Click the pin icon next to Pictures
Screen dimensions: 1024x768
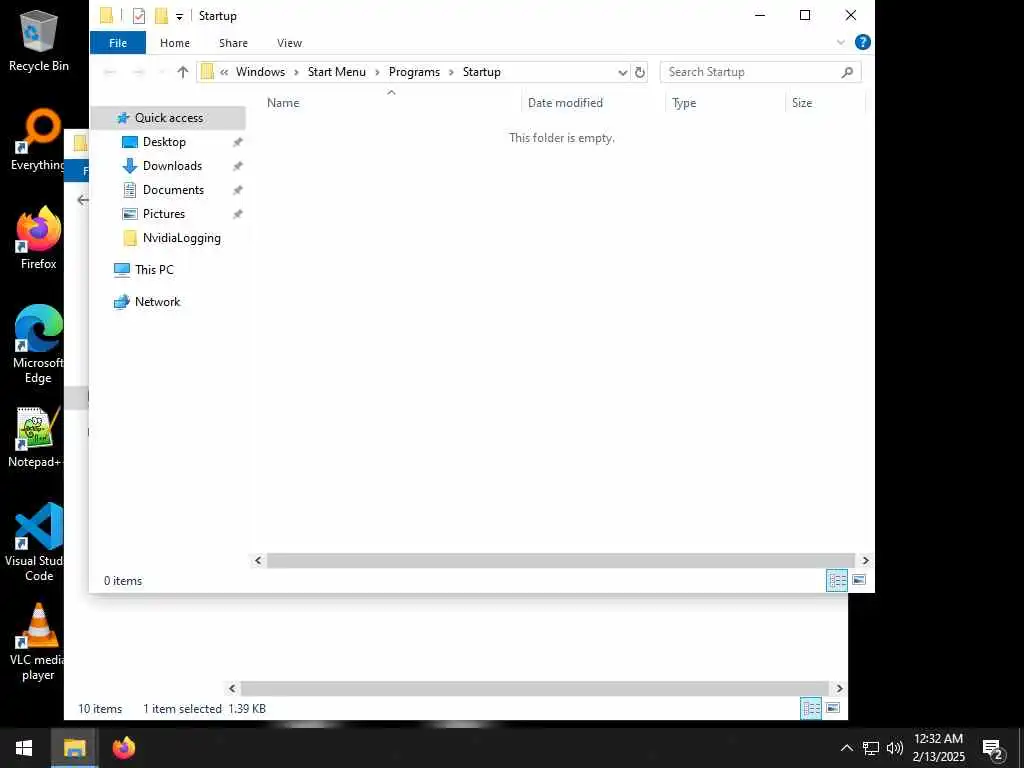tap(238, 215)
